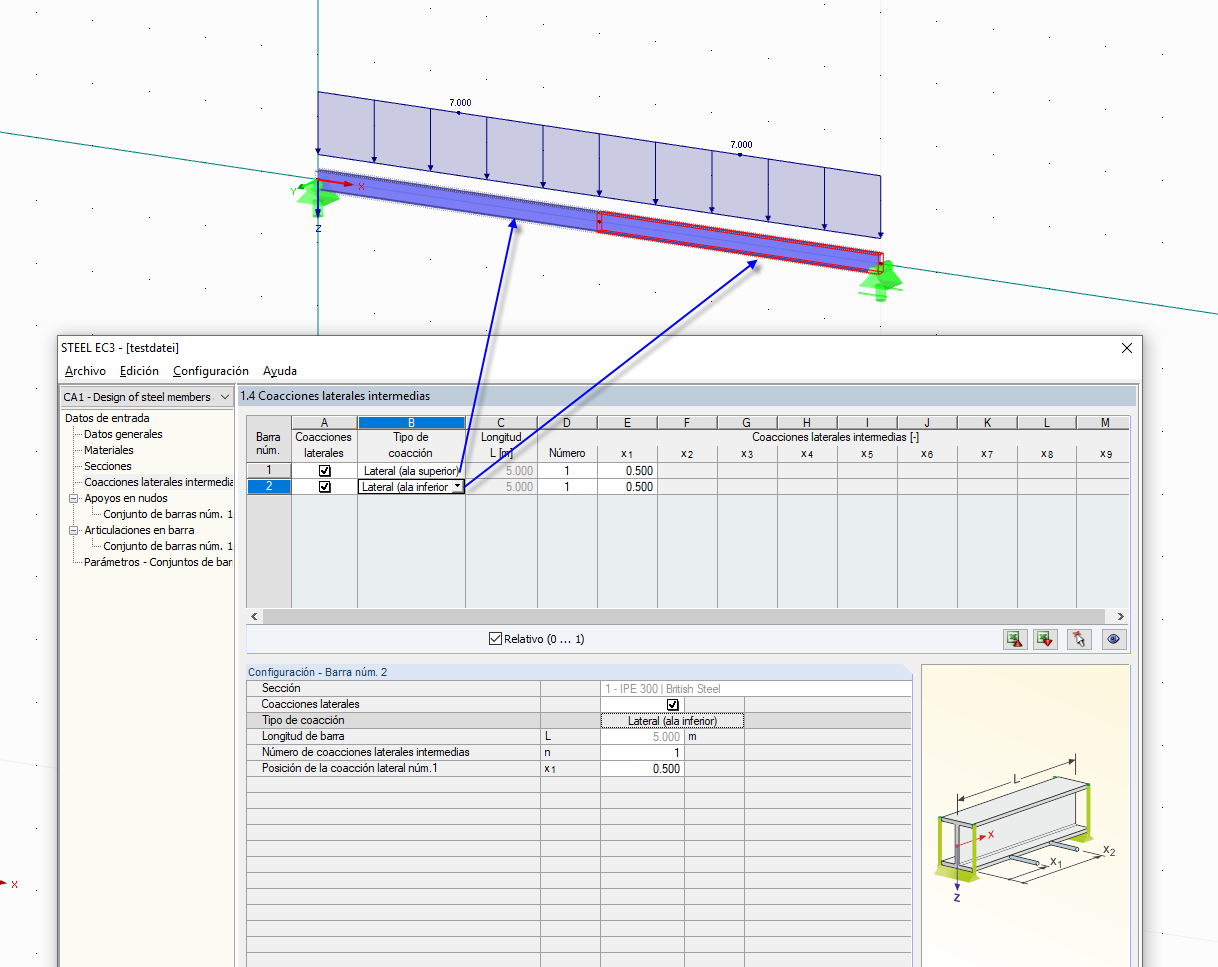Open the Archivo menu
Viewport: 1218px width, 967px height.
tap(85, 371)
